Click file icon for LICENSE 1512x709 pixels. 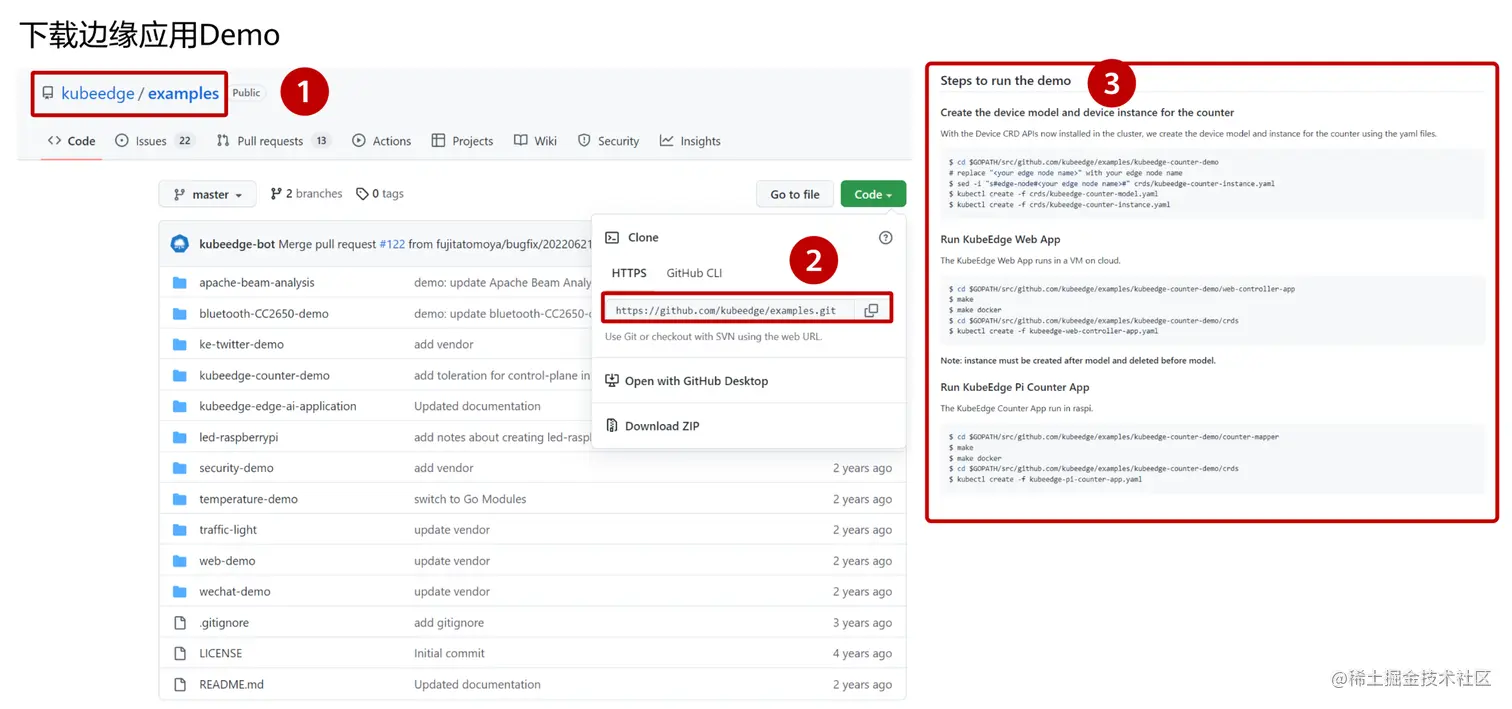[x=180, y=654]
